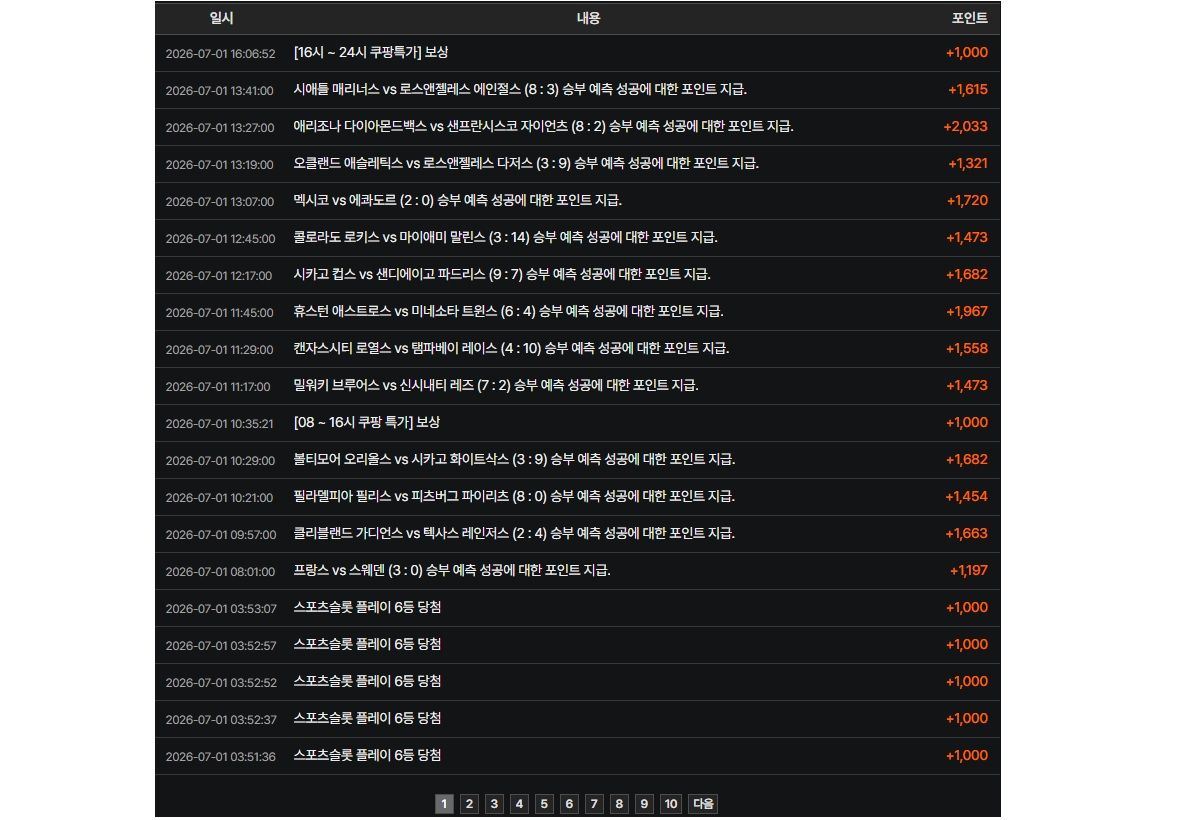Select current page 1 in pagination
The image size is (1178, 820).
coord(444,803)
